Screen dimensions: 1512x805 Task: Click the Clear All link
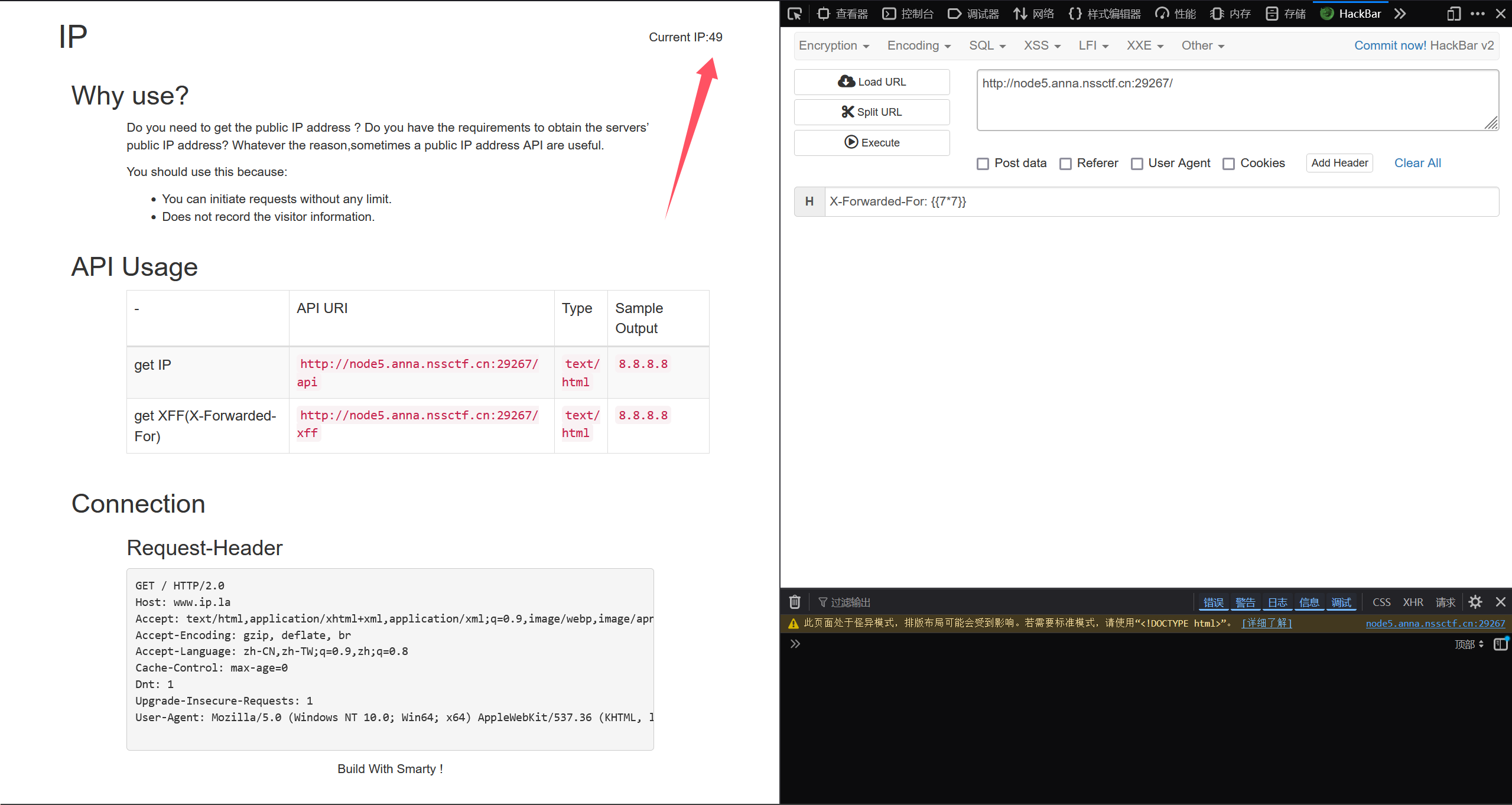point(1417,163)
